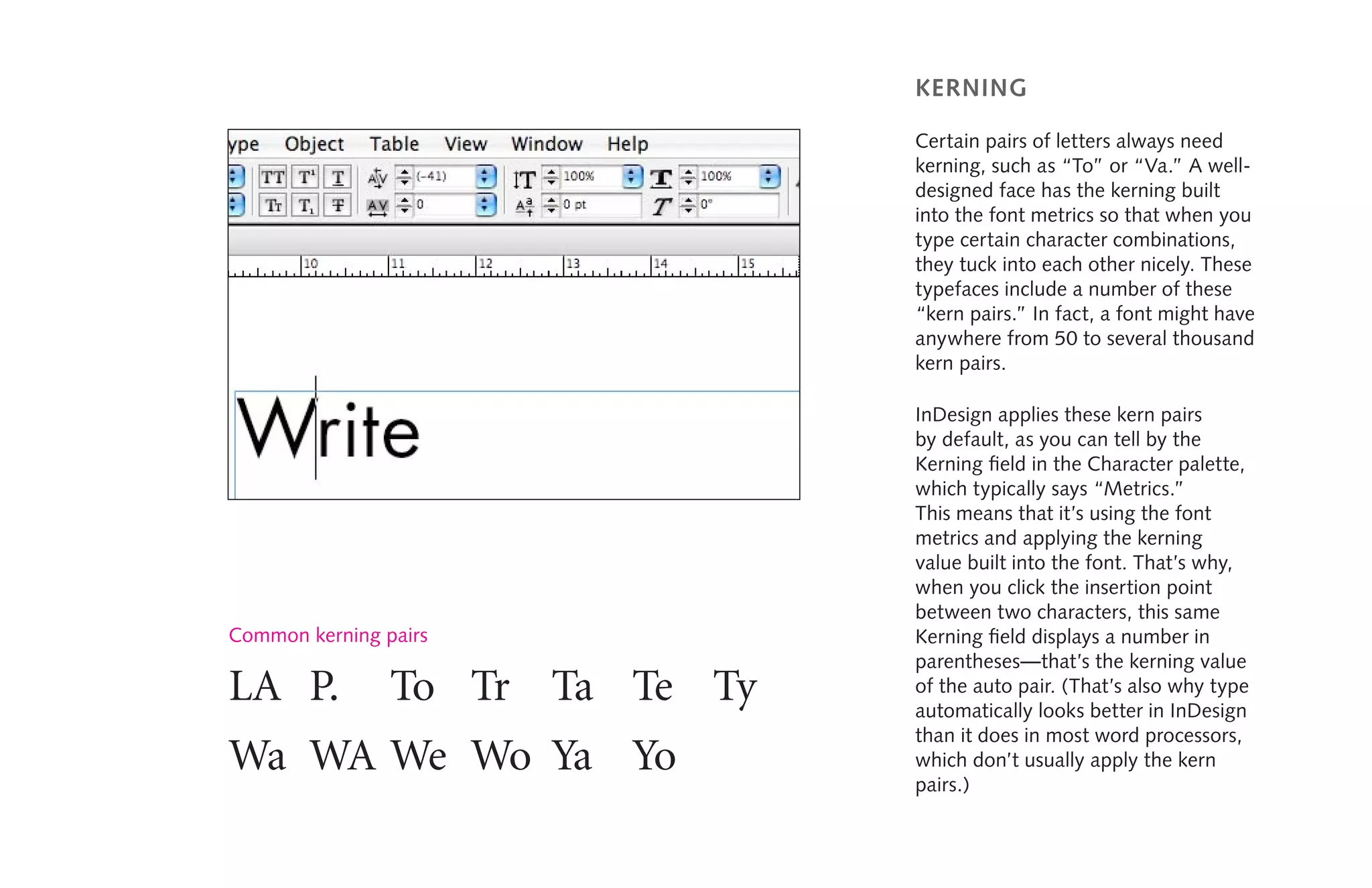Toggle the Superscript button
The width and height of the screenshot is (1372, 888).
(305, 178)
